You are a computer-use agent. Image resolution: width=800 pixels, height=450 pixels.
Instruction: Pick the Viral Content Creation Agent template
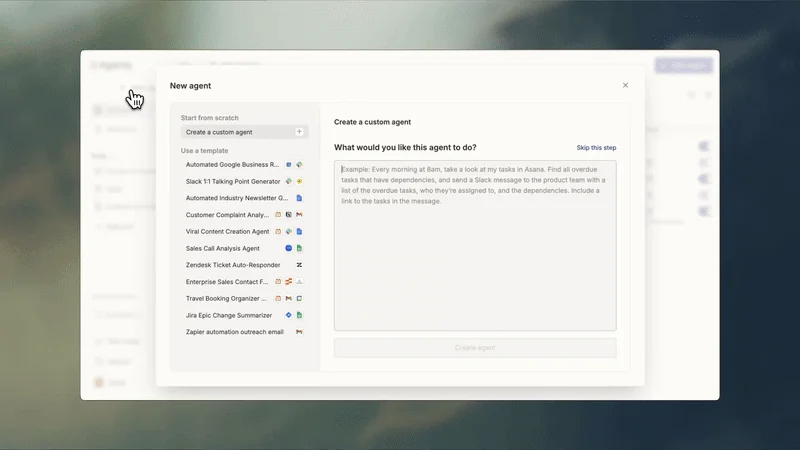[x=244, y=232]
